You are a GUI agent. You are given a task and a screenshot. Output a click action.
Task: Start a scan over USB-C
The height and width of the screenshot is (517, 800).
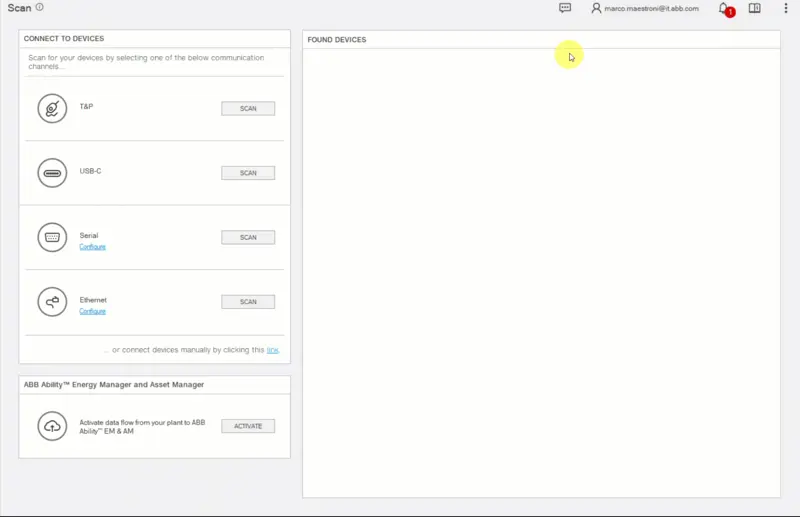pos(248,173)
